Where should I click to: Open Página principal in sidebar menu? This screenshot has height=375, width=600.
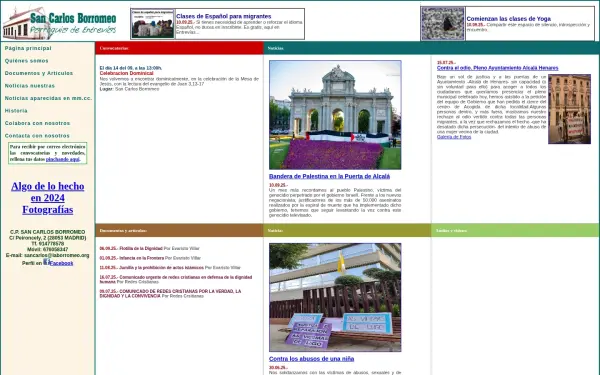pos(28,48)
